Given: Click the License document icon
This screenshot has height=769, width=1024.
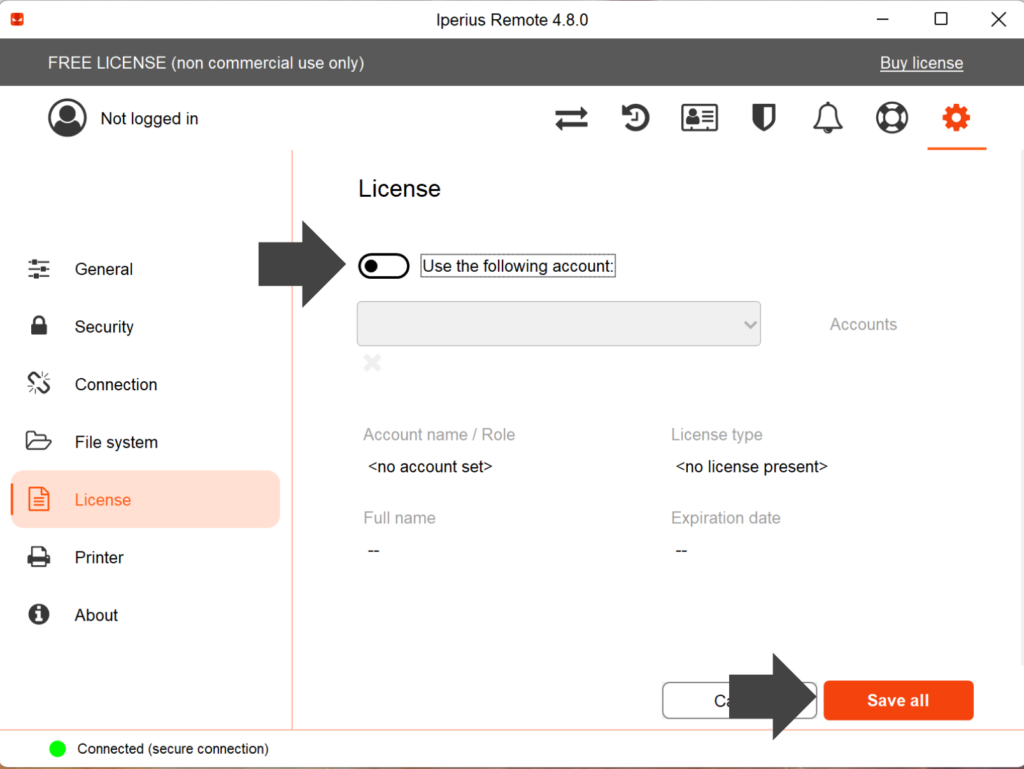Looking at the screenshot, I should point(39,499).
